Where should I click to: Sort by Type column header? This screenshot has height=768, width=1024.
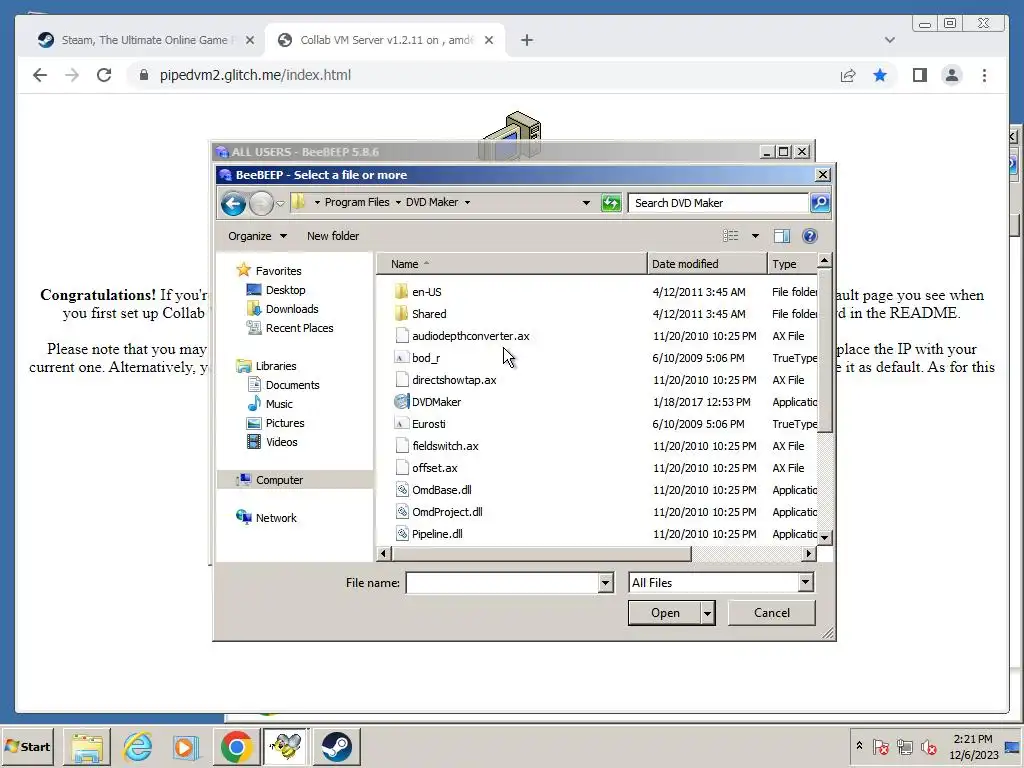point(792,264)
